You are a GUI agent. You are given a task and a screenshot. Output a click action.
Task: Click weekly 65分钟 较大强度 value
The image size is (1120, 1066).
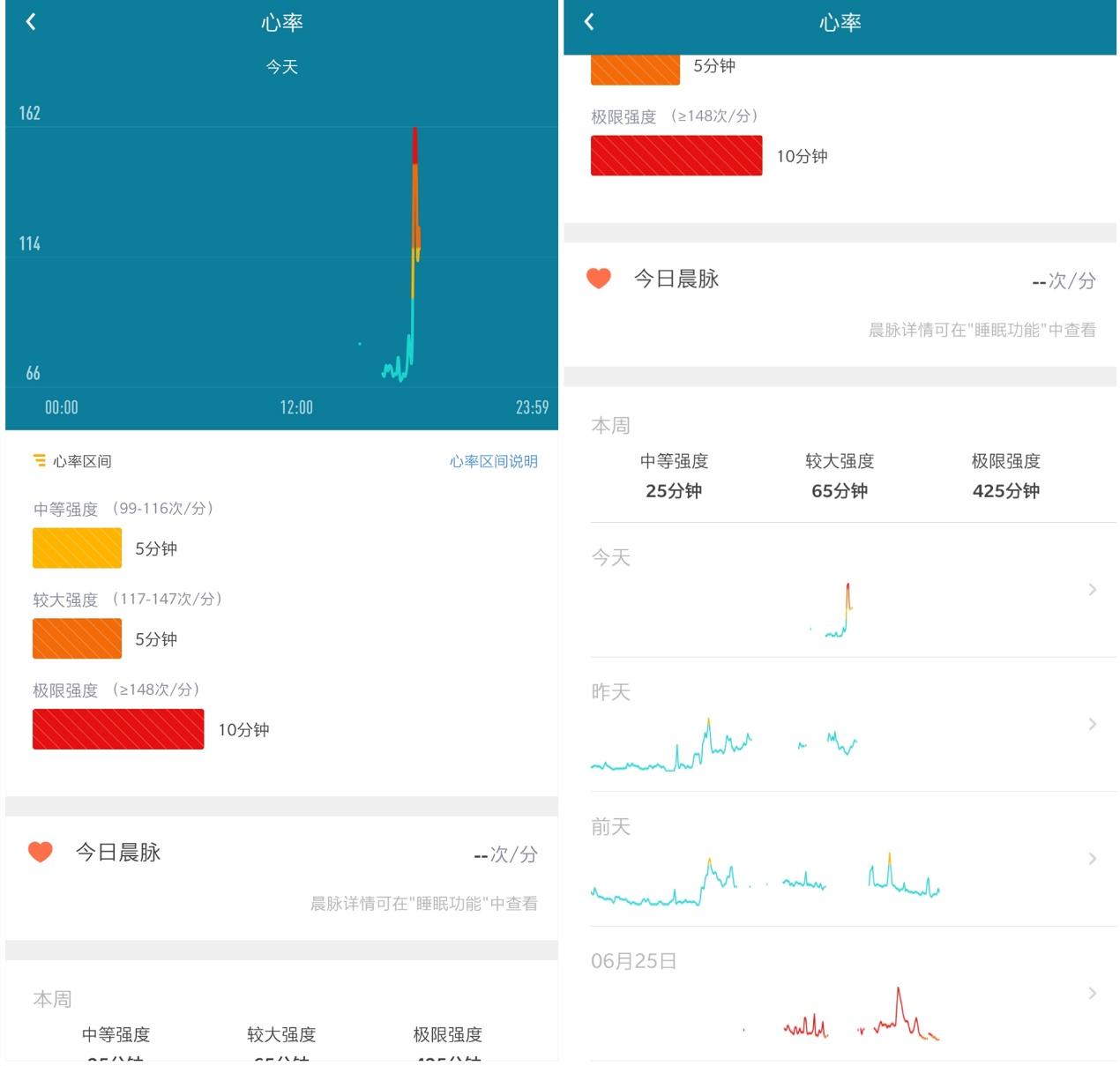[840, 491]
